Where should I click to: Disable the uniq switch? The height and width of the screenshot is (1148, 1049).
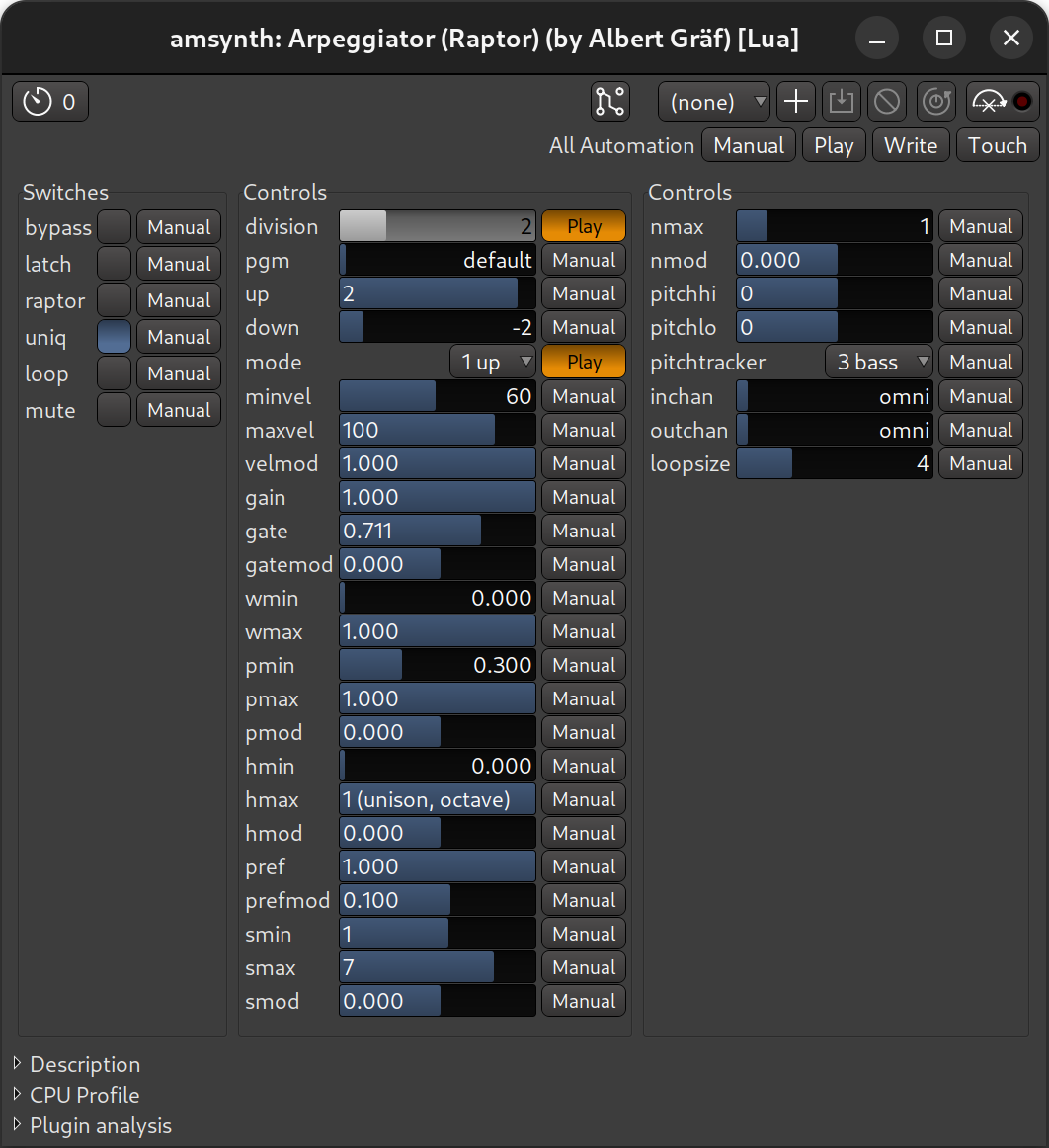115,337
